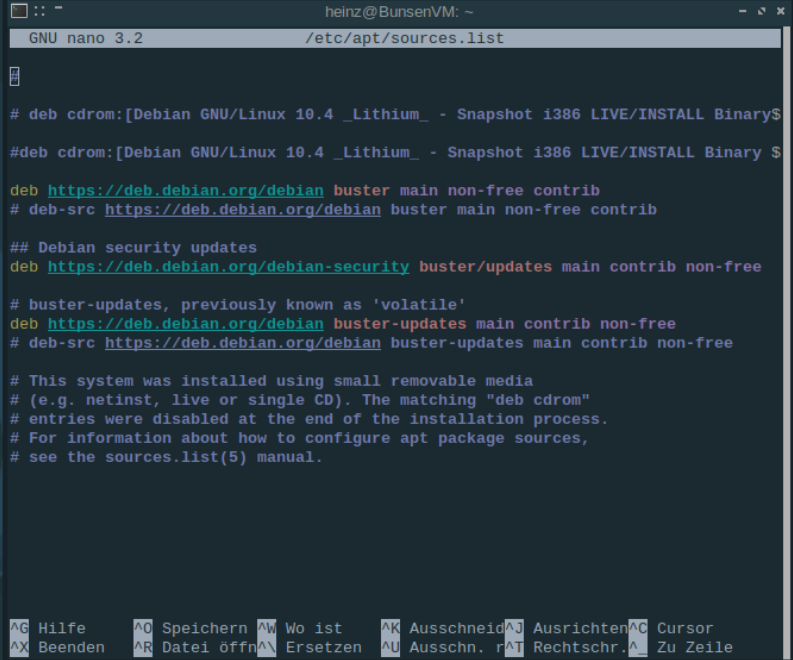Click 'buster' suite name on first deb line

[x=362, y=191]
